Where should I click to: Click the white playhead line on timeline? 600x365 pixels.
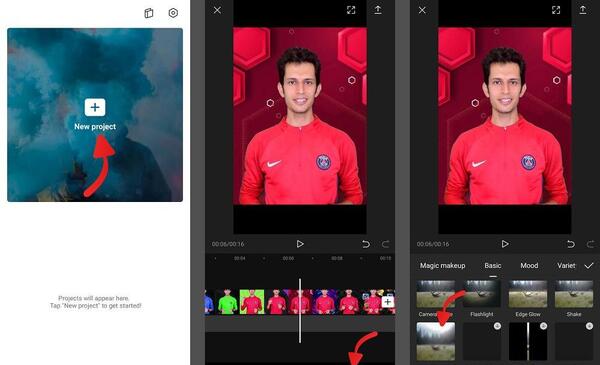[300, 311]
